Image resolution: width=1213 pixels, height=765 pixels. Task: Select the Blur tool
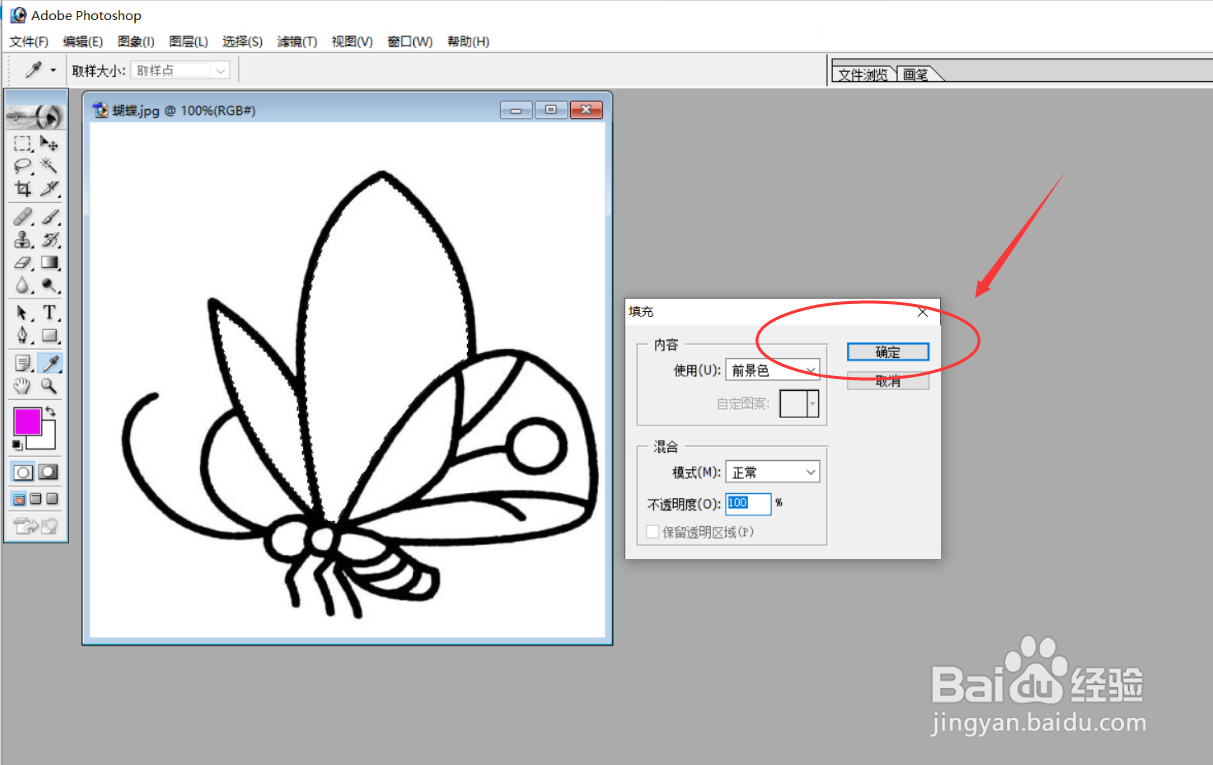pos(23,285)
